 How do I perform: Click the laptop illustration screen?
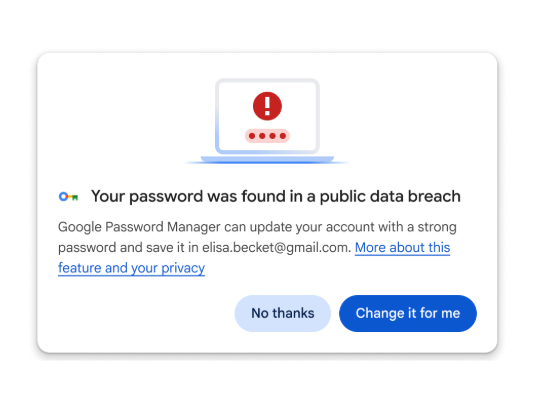click(267, 116)
